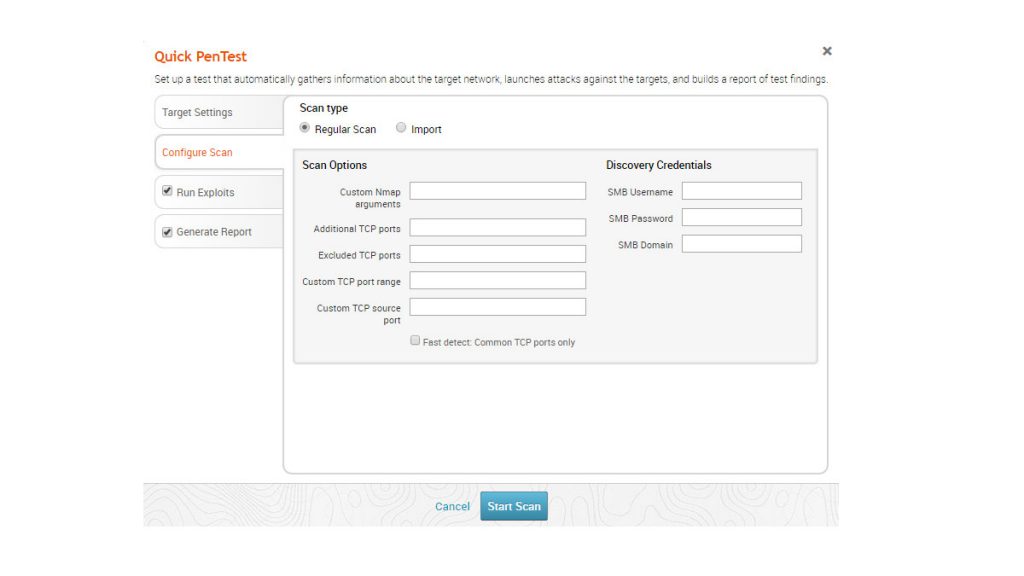The image size is (1024, 576).
Task: Uncheck the Generate Report checkbox
Action: pos(167,232)
